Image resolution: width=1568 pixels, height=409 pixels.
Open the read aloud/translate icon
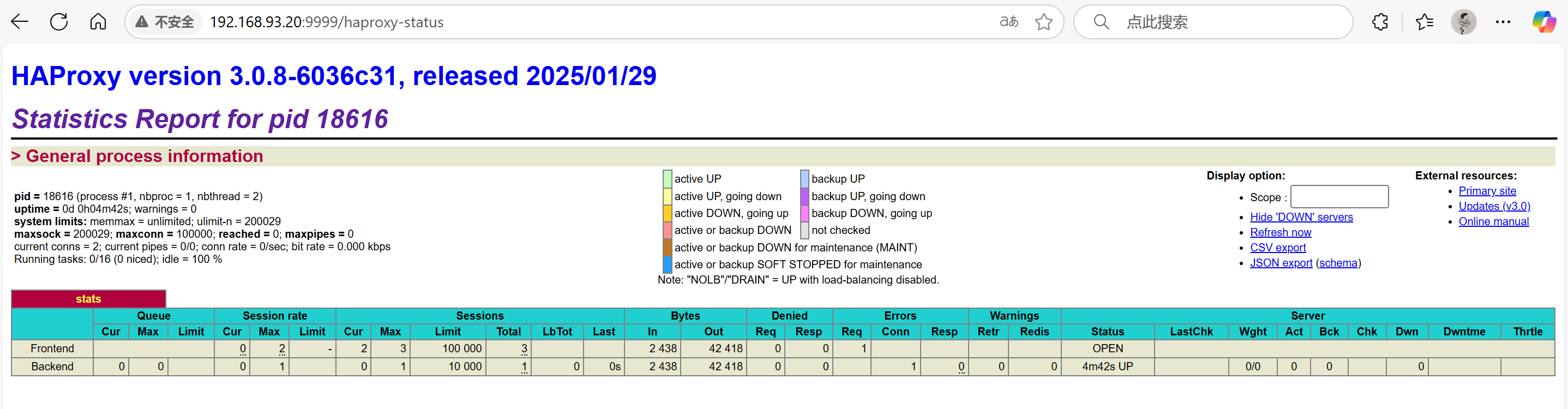1008,22
